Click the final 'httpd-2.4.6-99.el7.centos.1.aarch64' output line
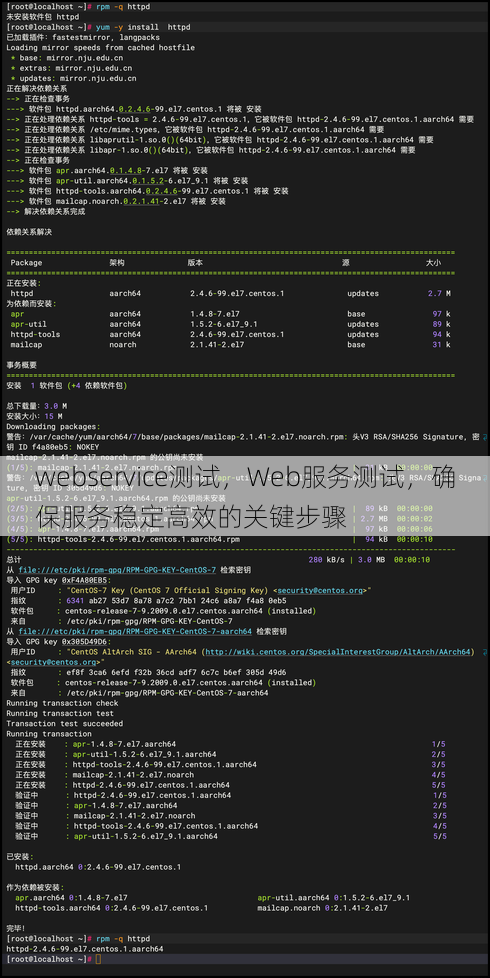490x978 pixels. click(x=85, y=949)
